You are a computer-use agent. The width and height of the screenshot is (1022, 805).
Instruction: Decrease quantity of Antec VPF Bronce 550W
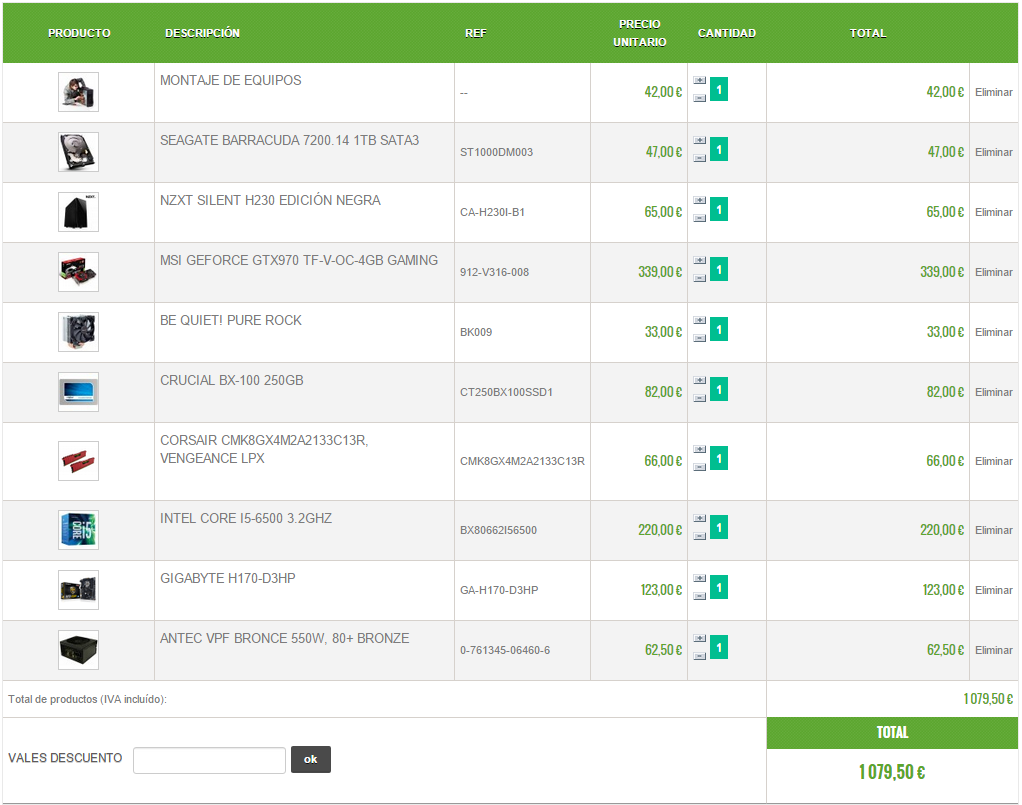(x=699, y=656)
